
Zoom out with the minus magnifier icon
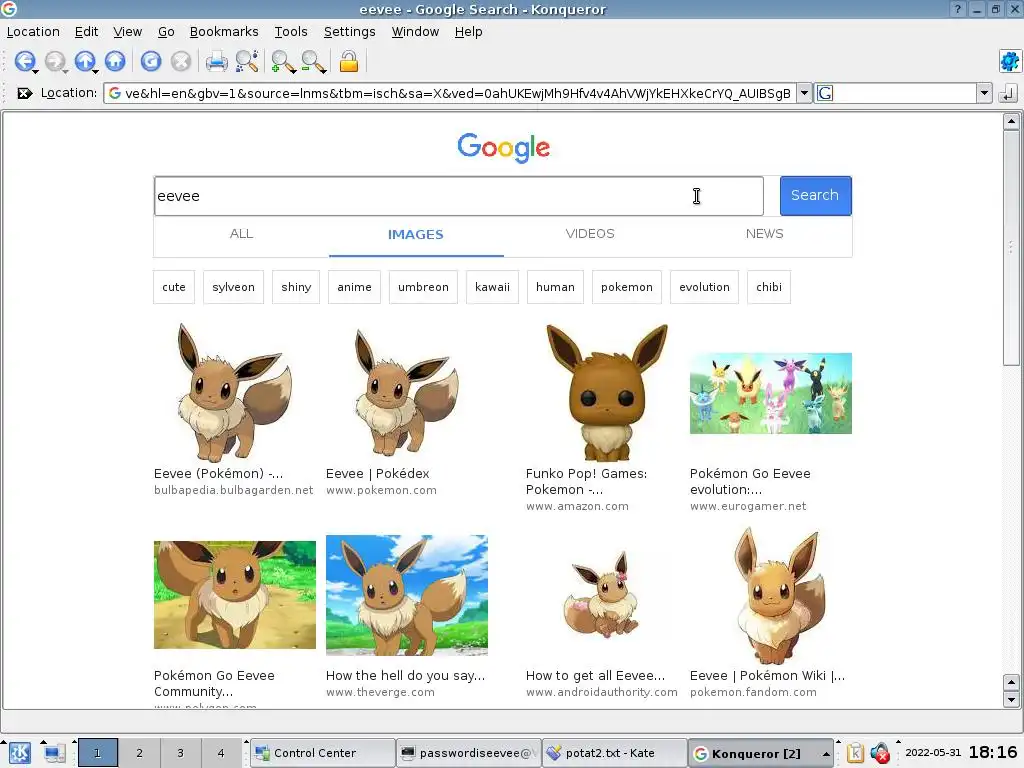pos(312,61)
